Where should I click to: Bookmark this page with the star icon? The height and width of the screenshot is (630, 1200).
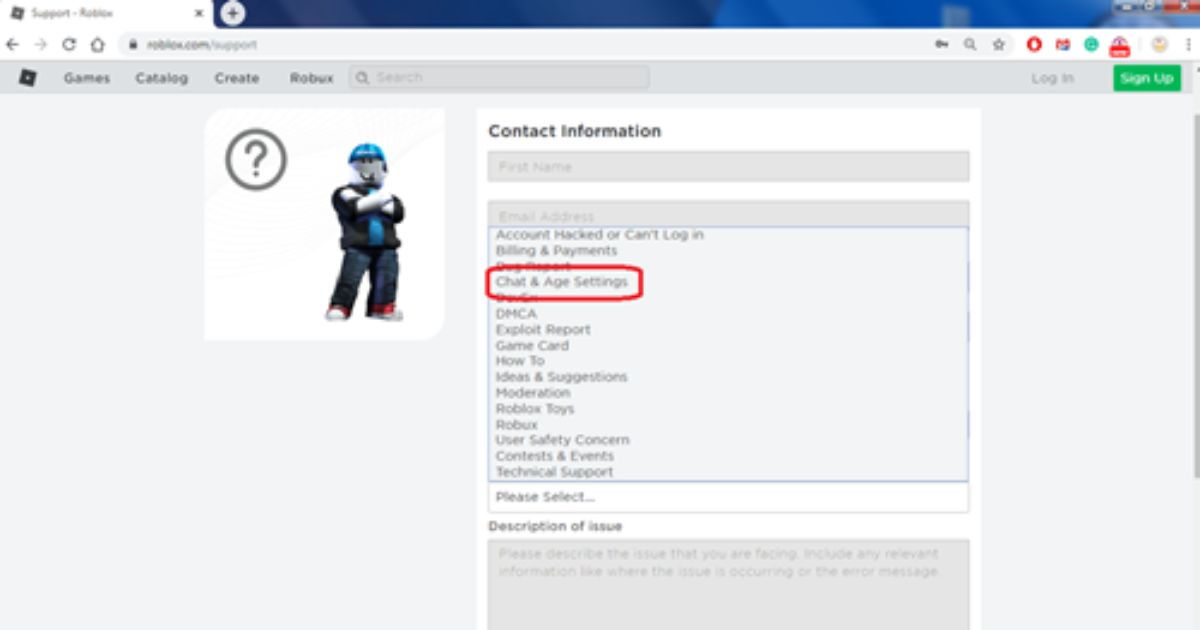(998, 45)
